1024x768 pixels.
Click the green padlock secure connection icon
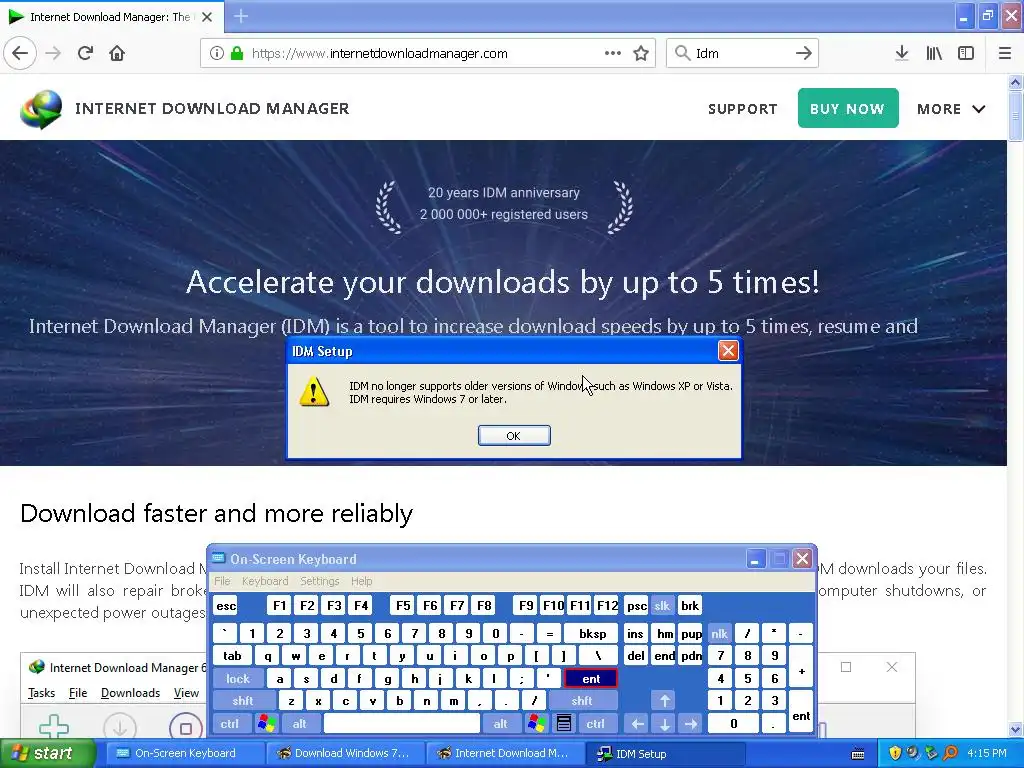coord(236,53)
